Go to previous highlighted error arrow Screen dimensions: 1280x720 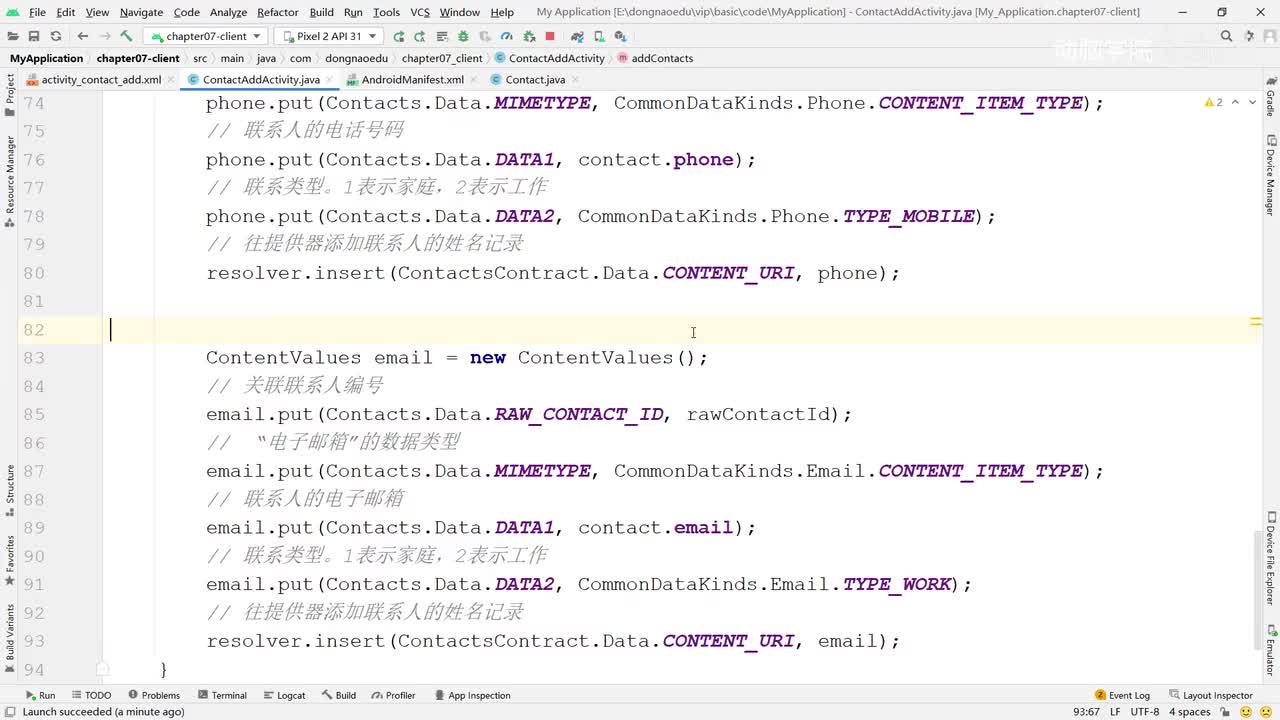point(1235,102)
